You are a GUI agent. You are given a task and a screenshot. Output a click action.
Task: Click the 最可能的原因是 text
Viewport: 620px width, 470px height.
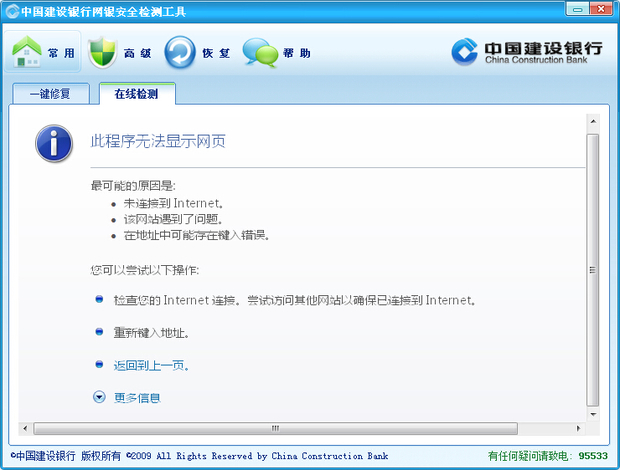pyautogui.click(x=133, y=185)
